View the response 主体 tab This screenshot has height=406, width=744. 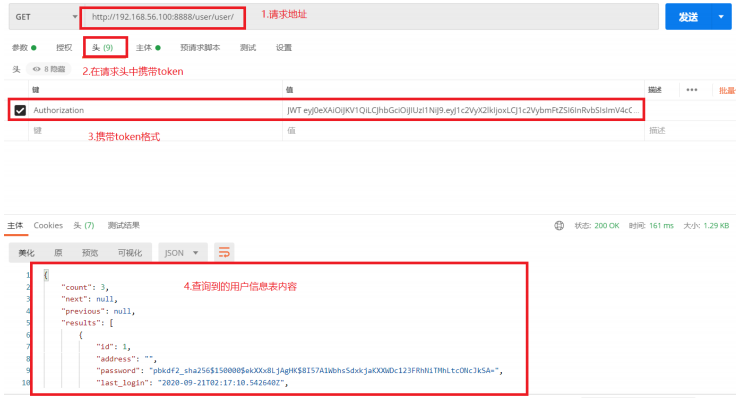click(x=15, y=225)
